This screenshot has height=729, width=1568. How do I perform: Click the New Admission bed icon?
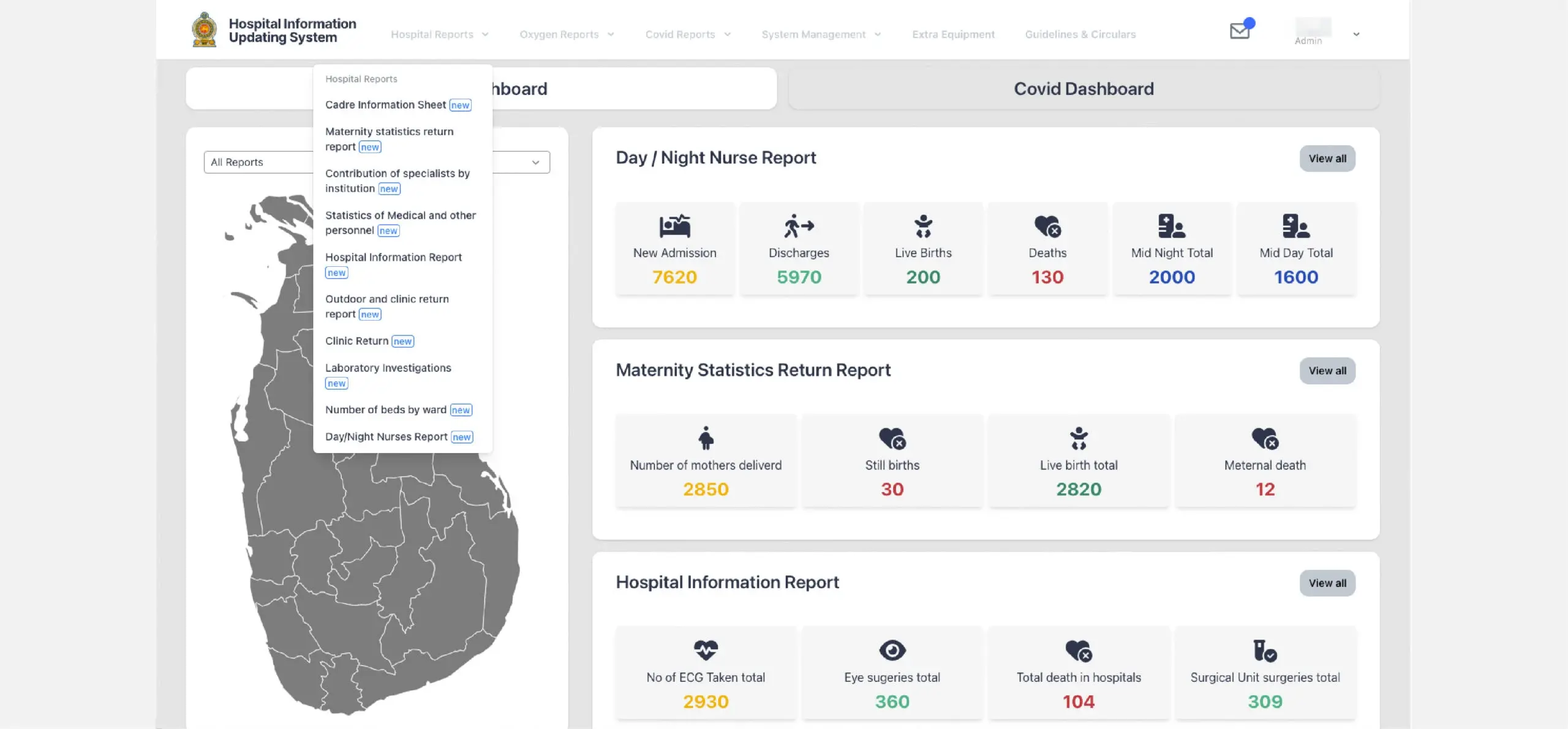[674, 226]
